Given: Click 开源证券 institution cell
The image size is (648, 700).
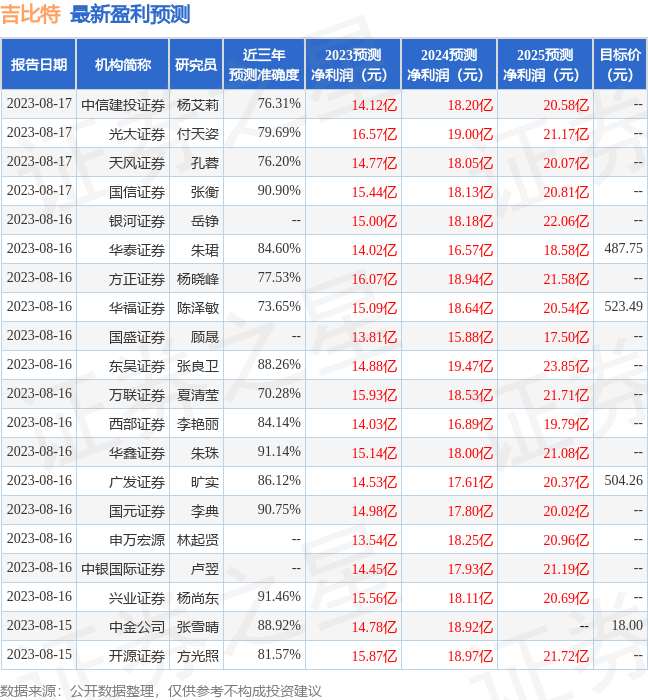Looking at the screenshot, I should coord(137,657).
